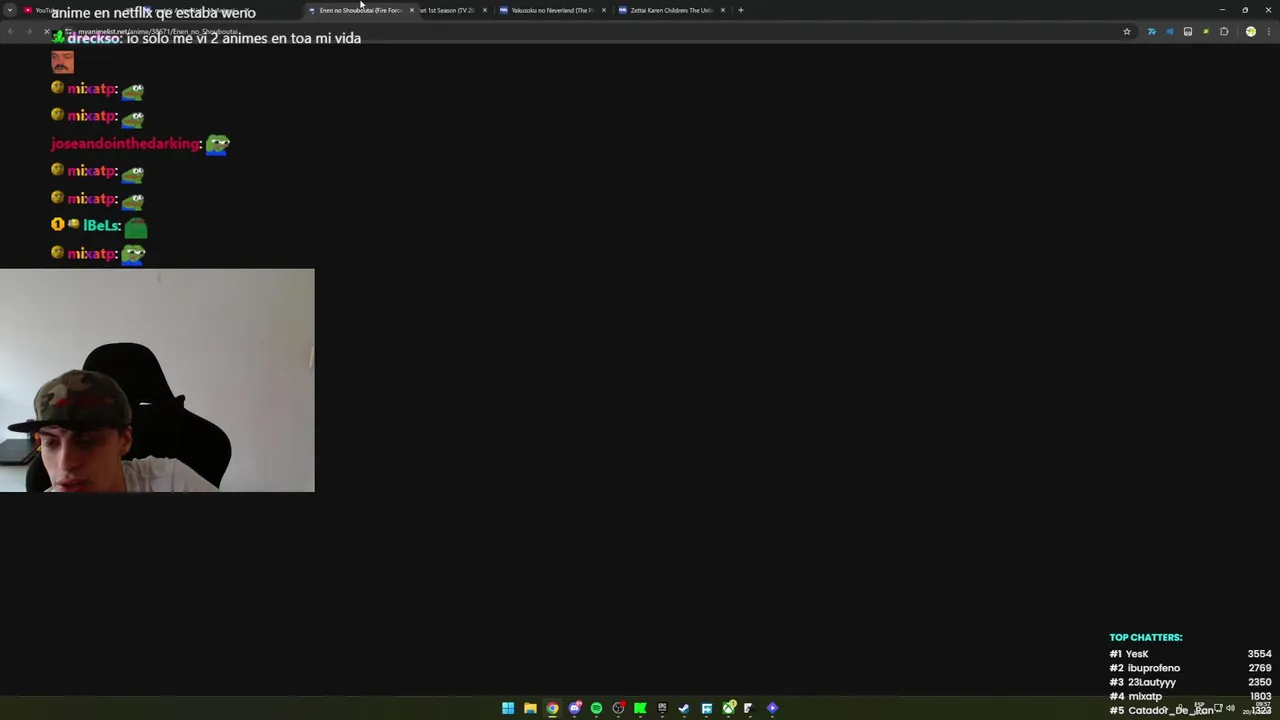Click the emote avatar under dreckso's message
1280x720 pixels.
pos(62,62)
